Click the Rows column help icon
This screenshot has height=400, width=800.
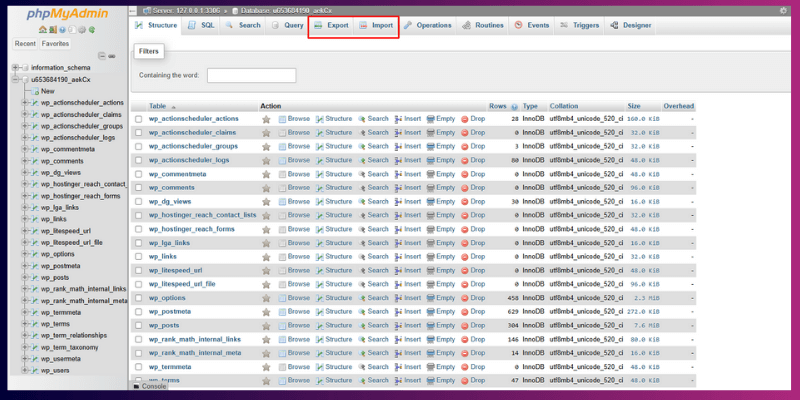click(x=514, y=107)
